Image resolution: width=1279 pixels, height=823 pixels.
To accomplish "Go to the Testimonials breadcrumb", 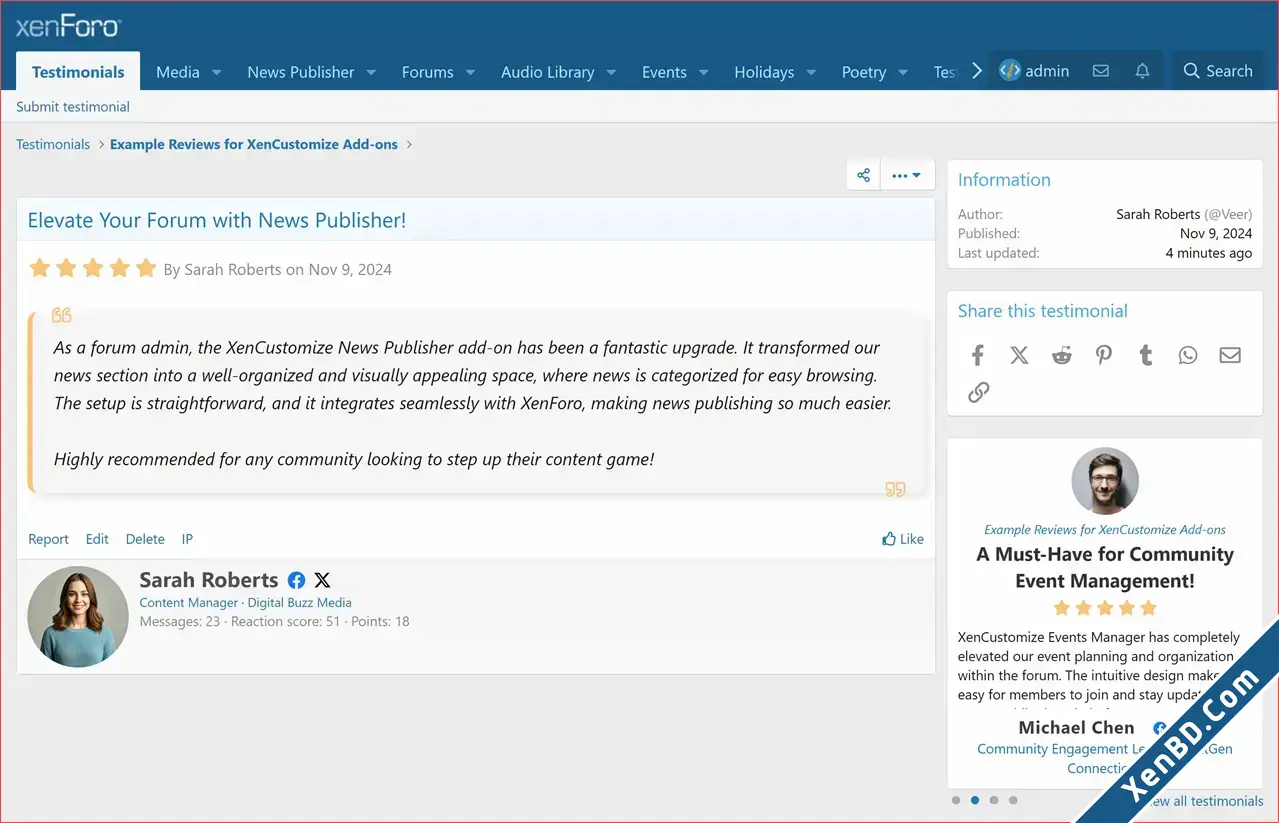I will (x=53, y=144).
